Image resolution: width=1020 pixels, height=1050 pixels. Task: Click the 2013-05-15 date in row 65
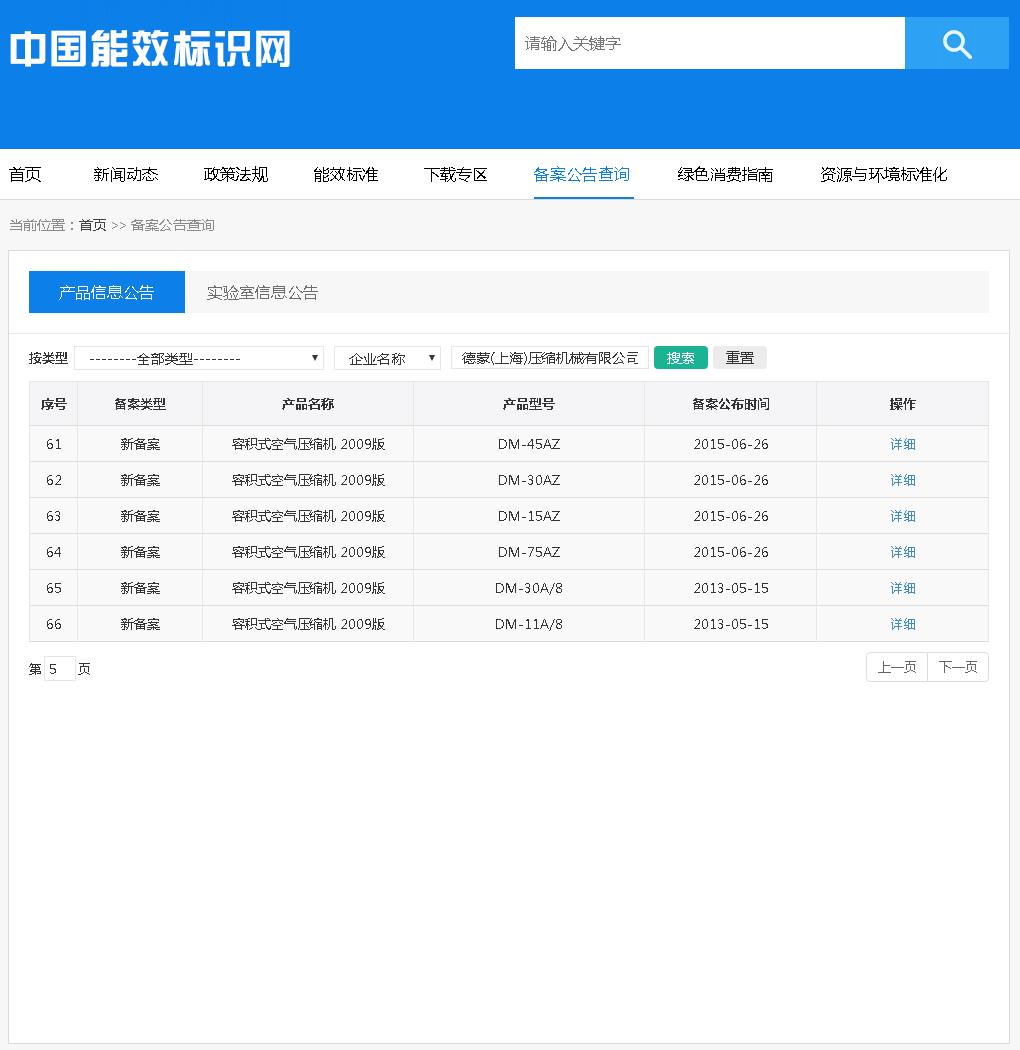pyautogui.click(x=731, y=588)
